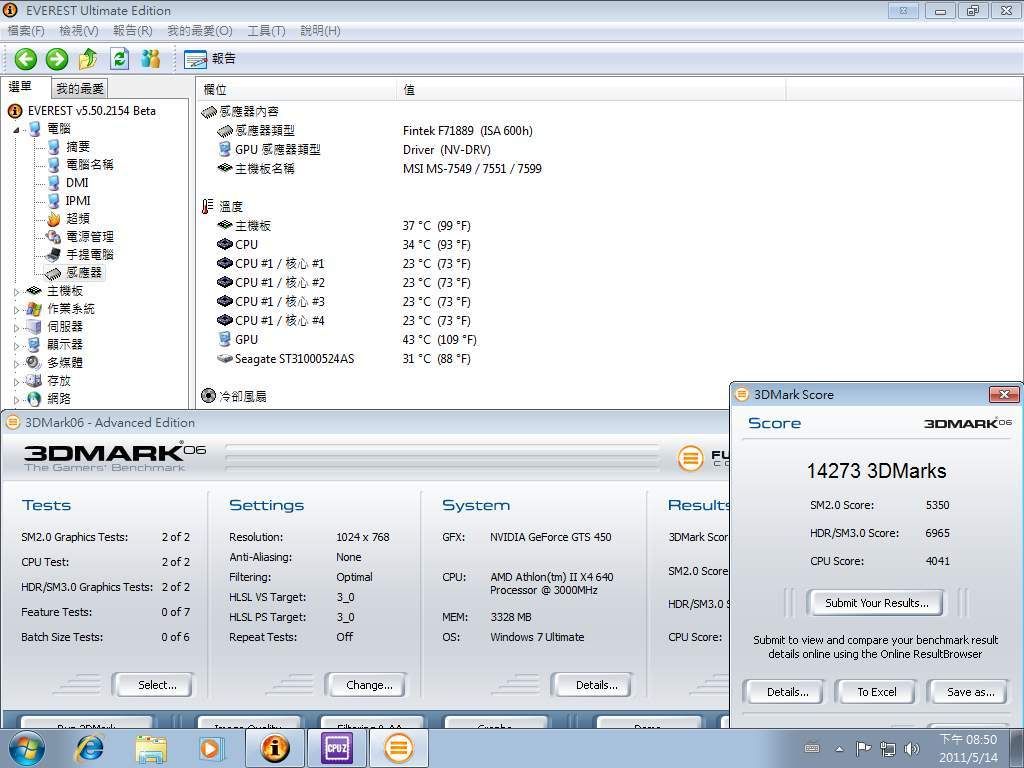The image size is (1024, 768).
Task: Click the thermometer icon beside 溫度
Action: click(208, 206)
